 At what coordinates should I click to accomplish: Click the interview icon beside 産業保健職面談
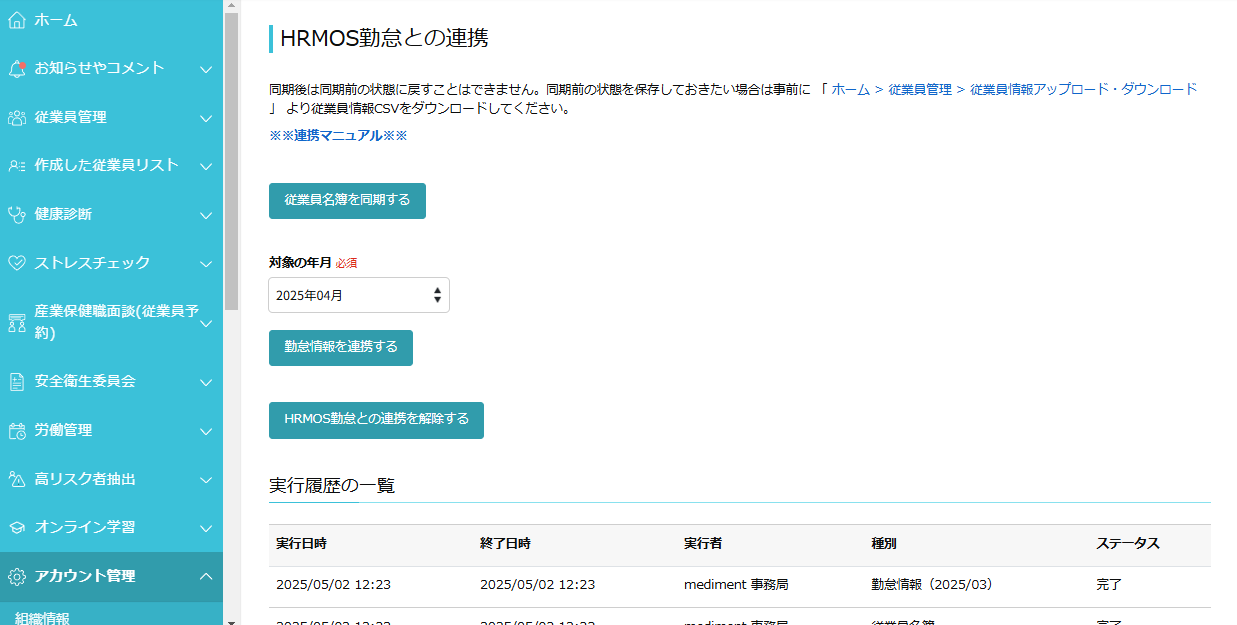tap(17, 323)
